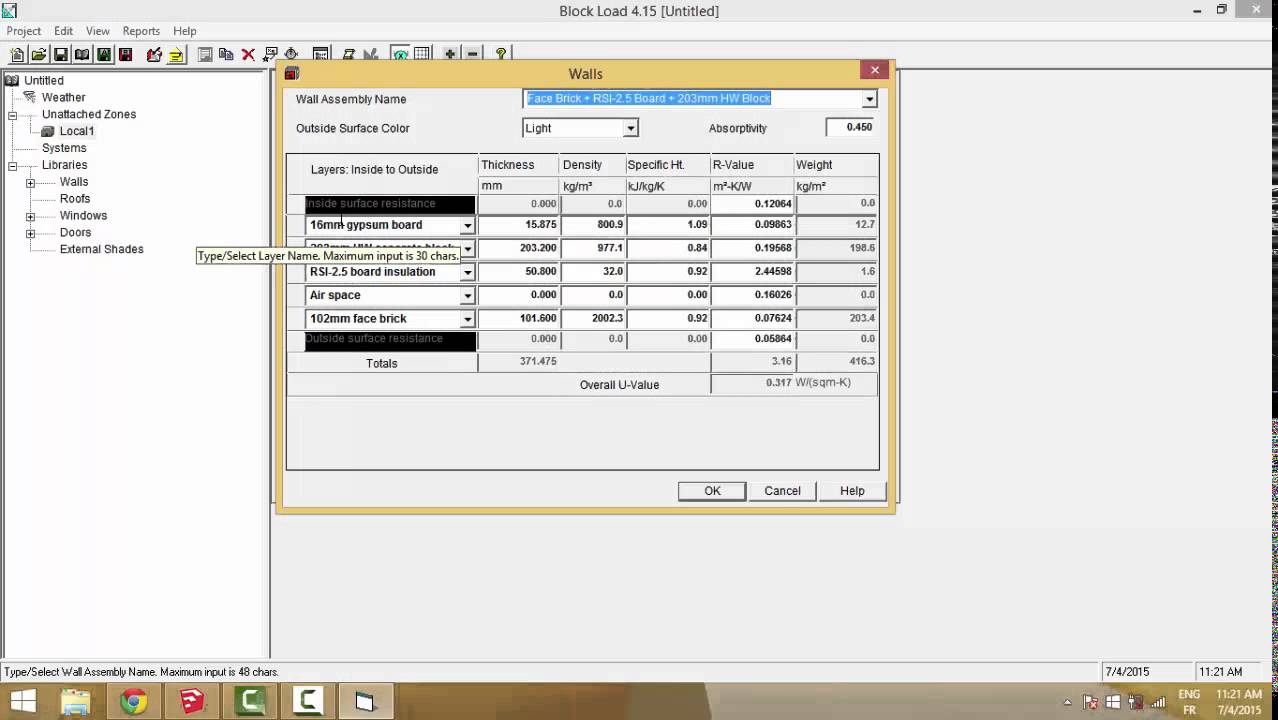1278x720 pixels.
Task: Open the 16mm gypsum board layer dropdown
Action: tap(467, 225)
